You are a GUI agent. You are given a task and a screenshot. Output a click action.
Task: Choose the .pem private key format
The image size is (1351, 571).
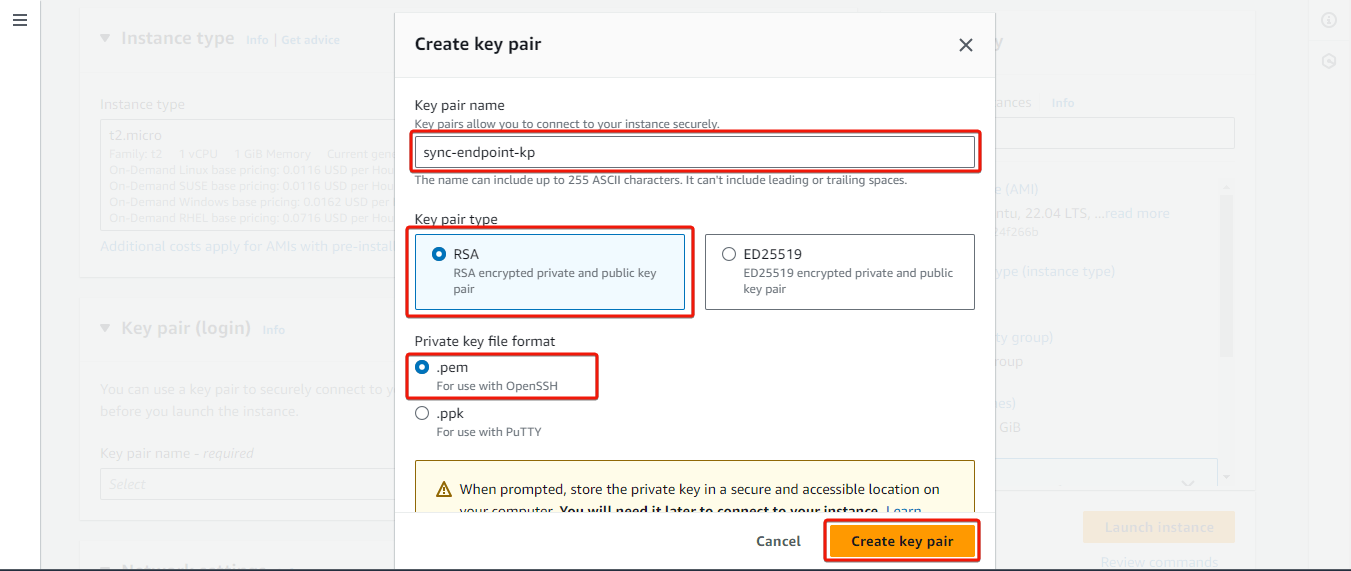(x=422, y=367)
